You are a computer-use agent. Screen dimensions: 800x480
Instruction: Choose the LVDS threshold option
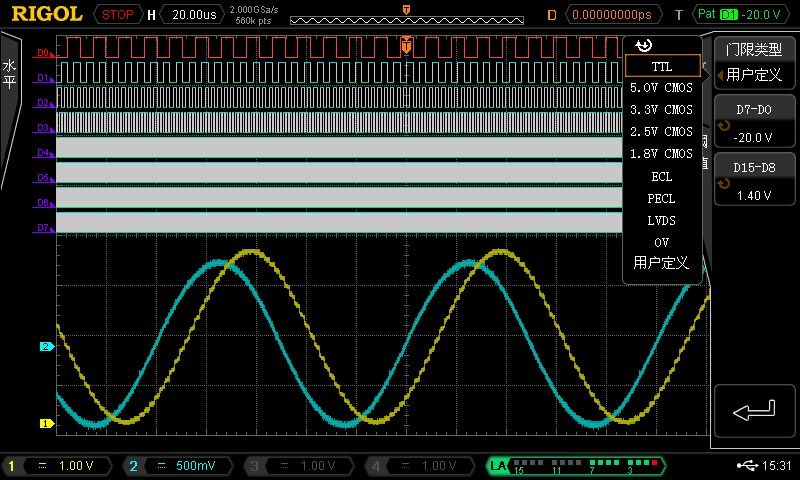[661, 220]
